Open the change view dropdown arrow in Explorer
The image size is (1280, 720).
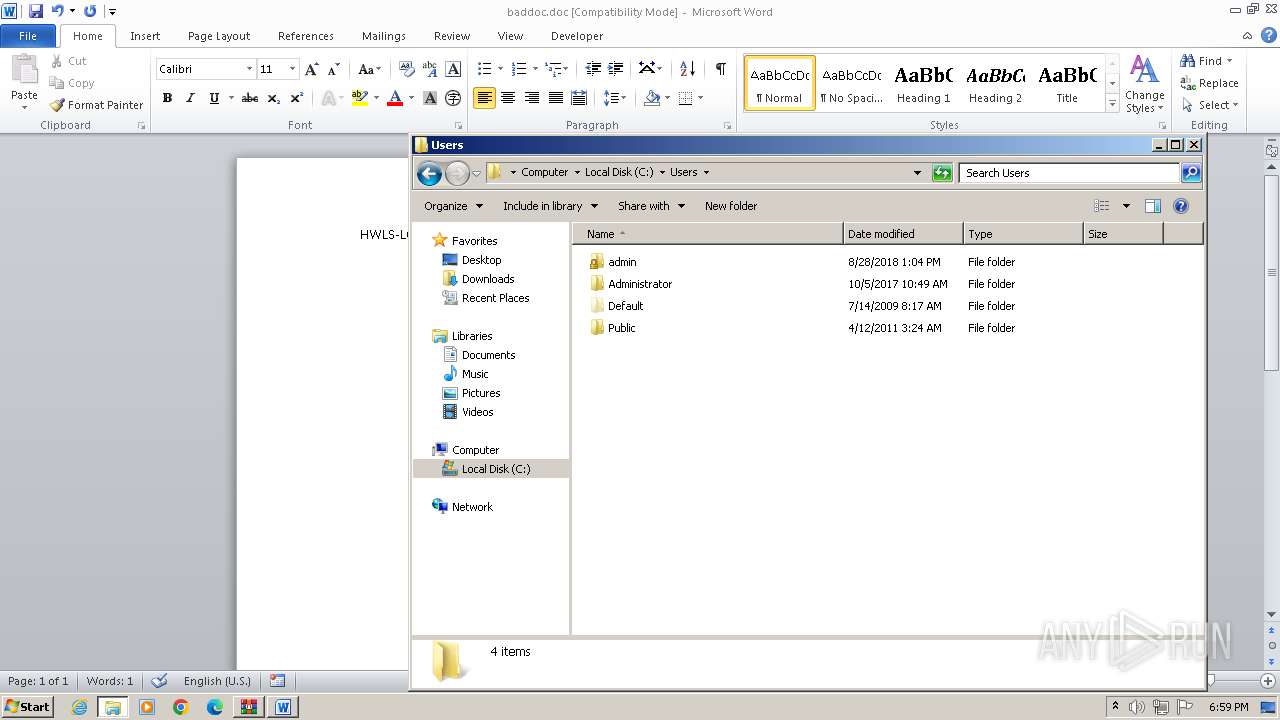tap(1126, 206)
